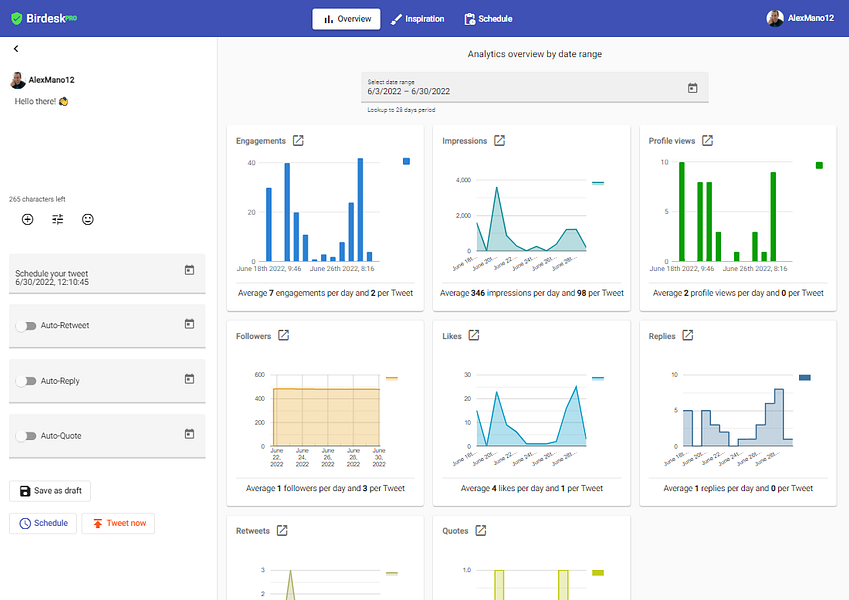Click the average likes per day summary
This screenshot has height=600, width=849.
click(x=532, y=488)
